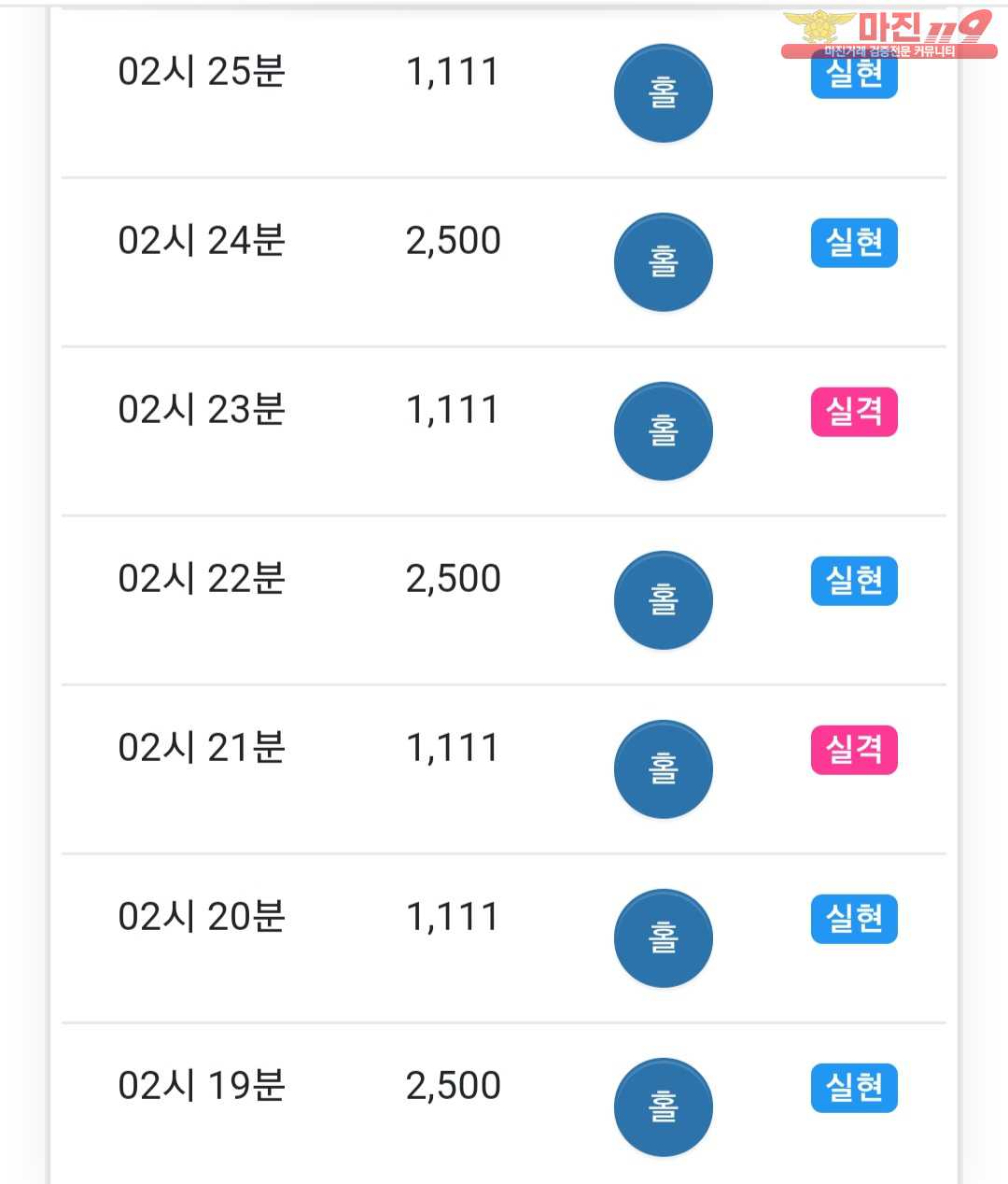
Task: Click the 1,111 amount in the 02시 23분 row
Action: pyautogui.click(x=454, y=410)
